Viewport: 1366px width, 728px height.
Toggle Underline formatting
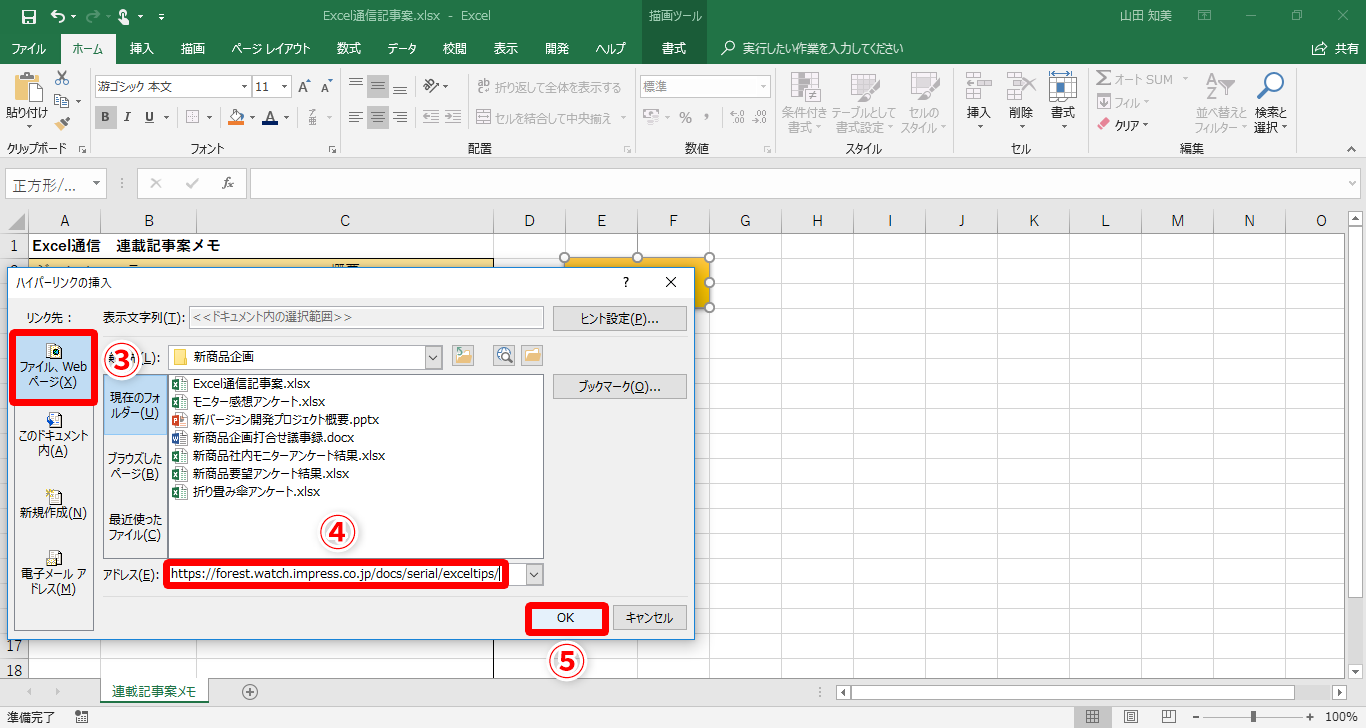point(150,117)
